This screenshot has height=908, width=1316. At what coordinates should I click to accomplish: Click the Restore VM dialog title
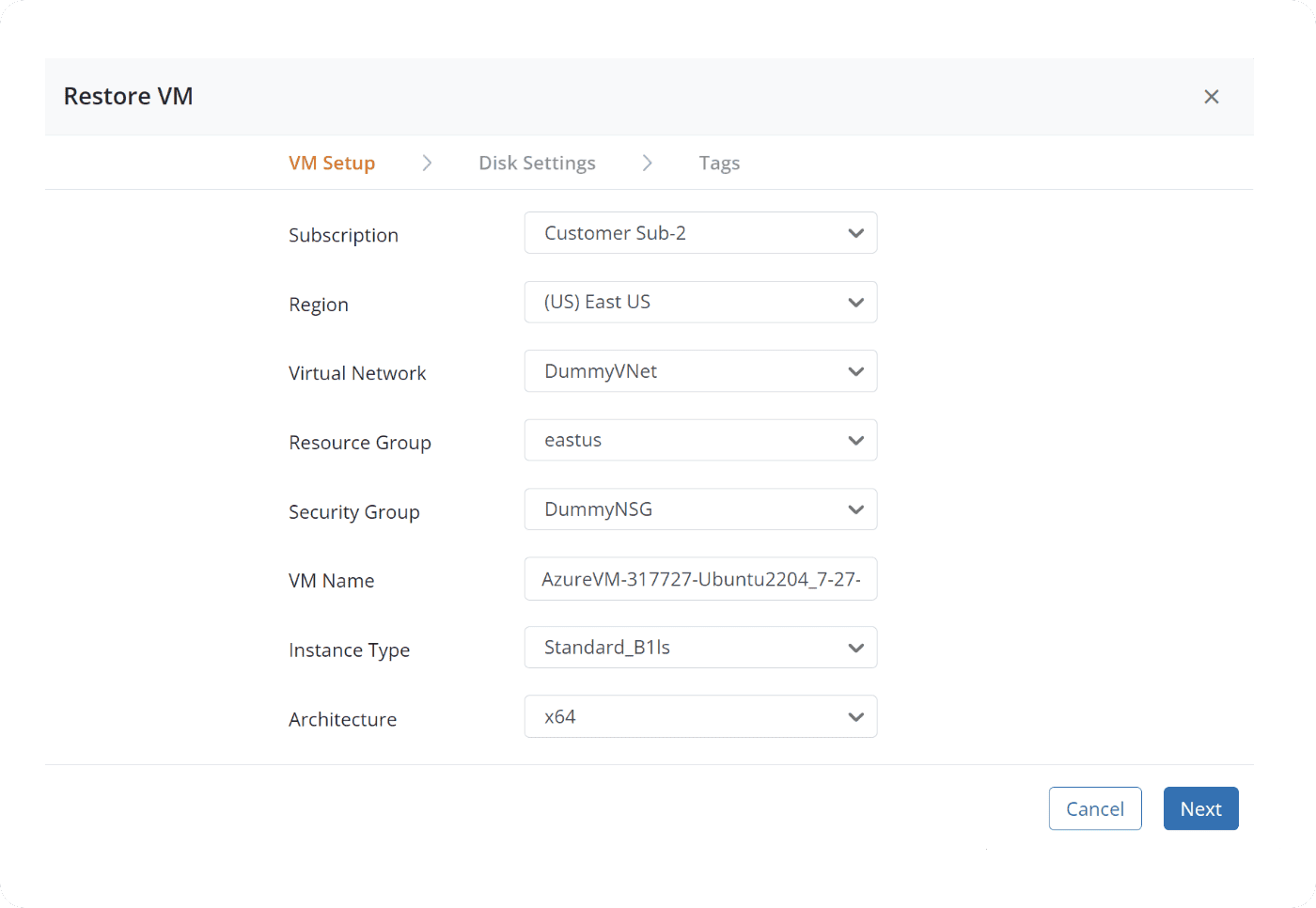(x=129, y=97)
